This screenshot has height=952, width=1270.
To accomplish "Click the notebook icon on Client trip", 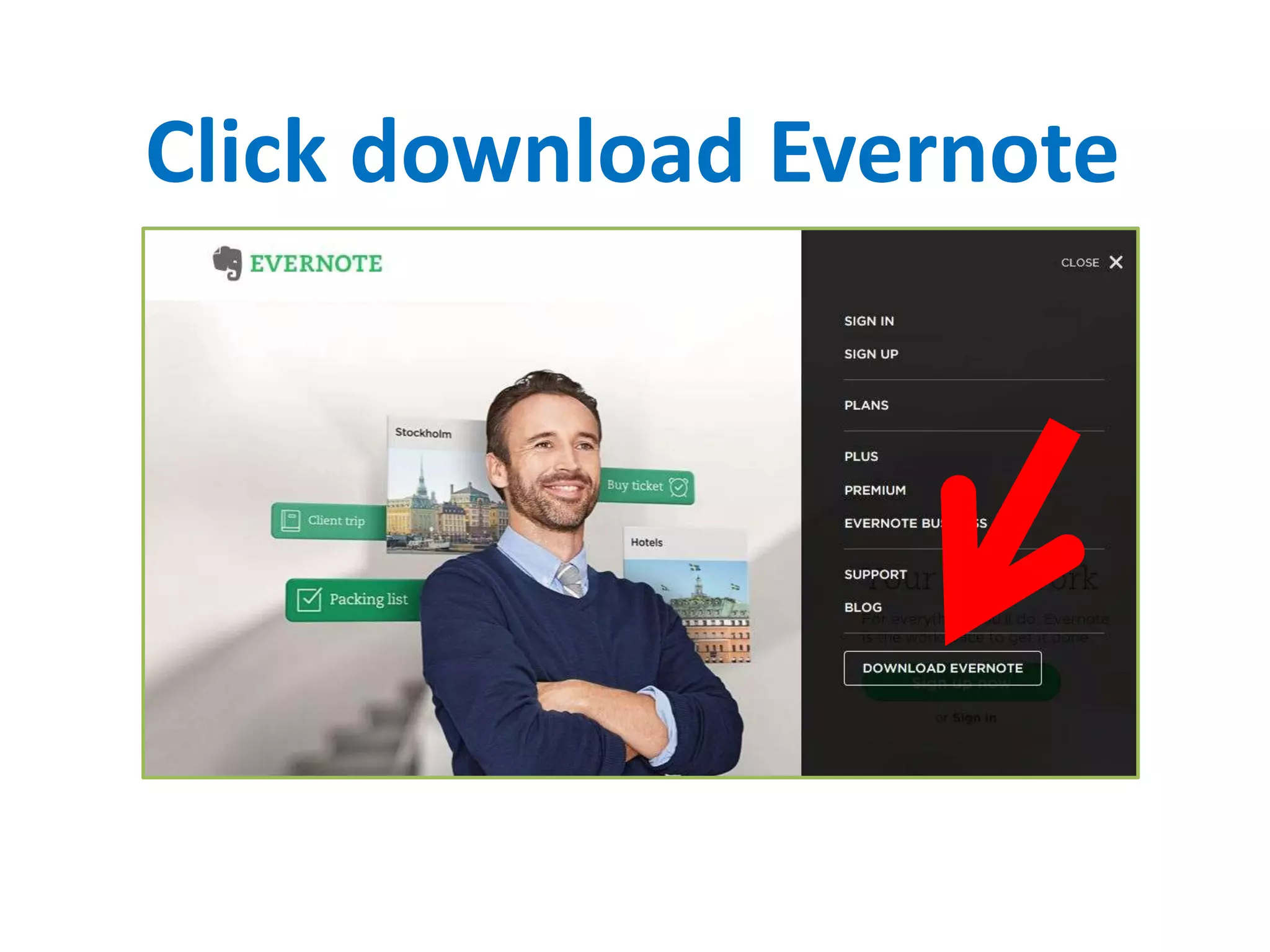I will pos(290,521).
